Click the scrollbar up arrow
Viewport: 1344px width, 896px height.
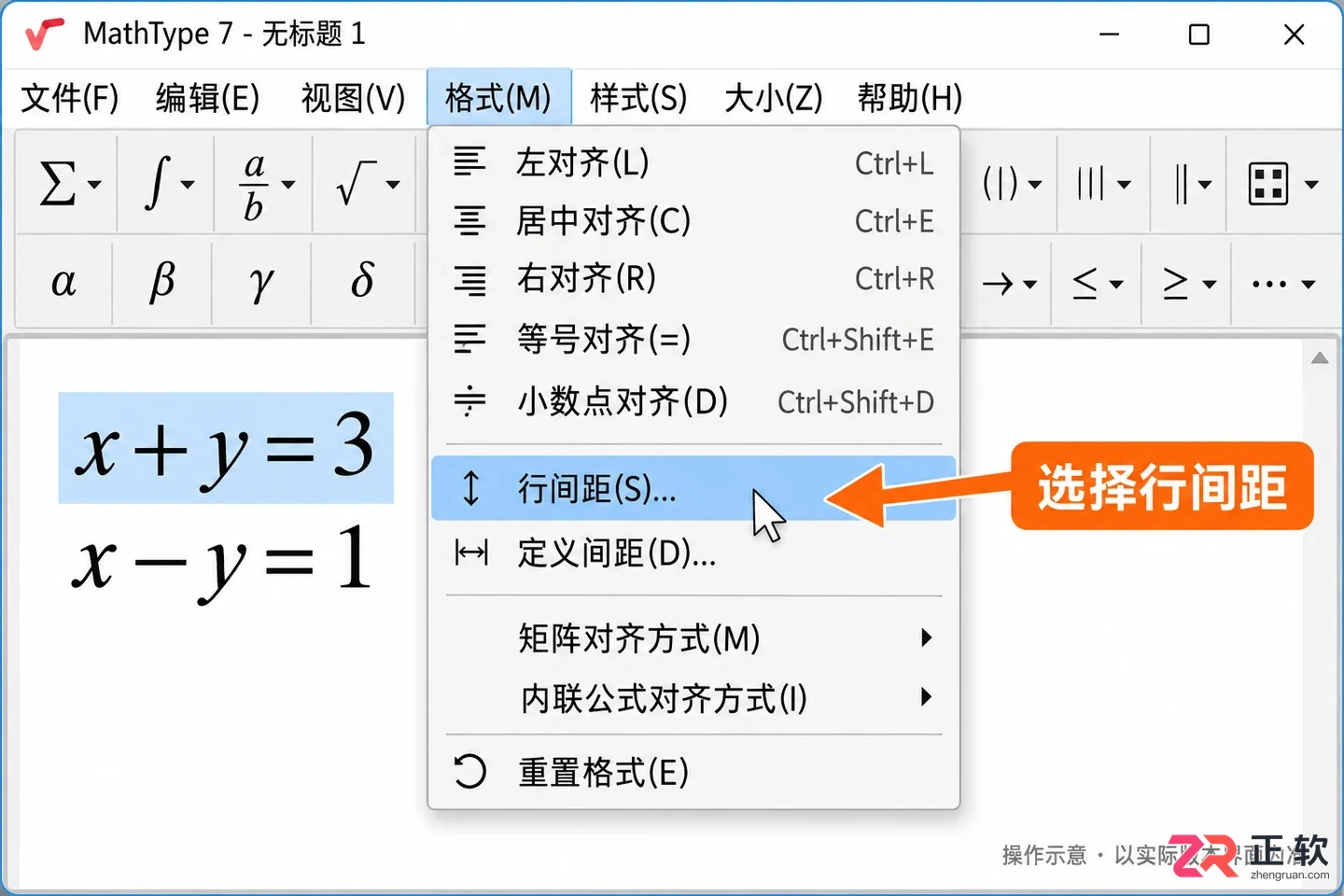pos(1320,358)
